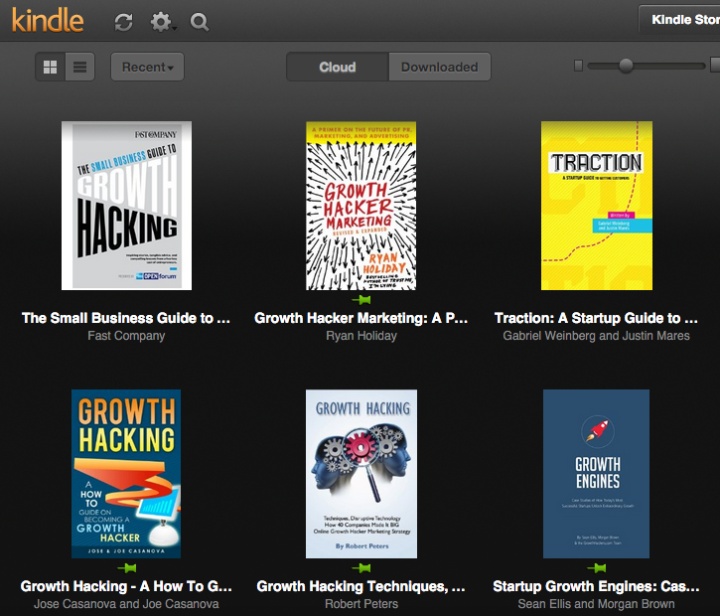The width and height of the screenshot is (720, 616).
Task: Sync library with the refresh icon
Action: [x=124, y=22]
